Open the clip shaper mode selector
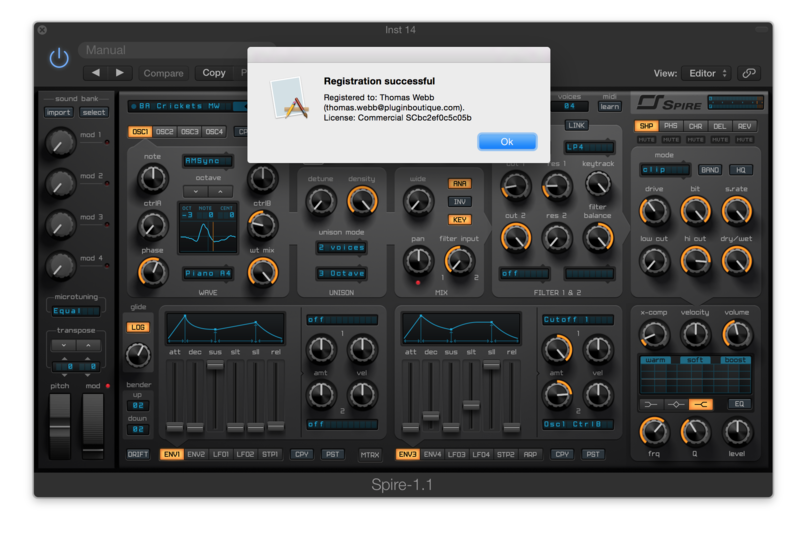Image resolution: width=800 pixels, height=539 pixels. pyautogui.click(x=665, y=170)
